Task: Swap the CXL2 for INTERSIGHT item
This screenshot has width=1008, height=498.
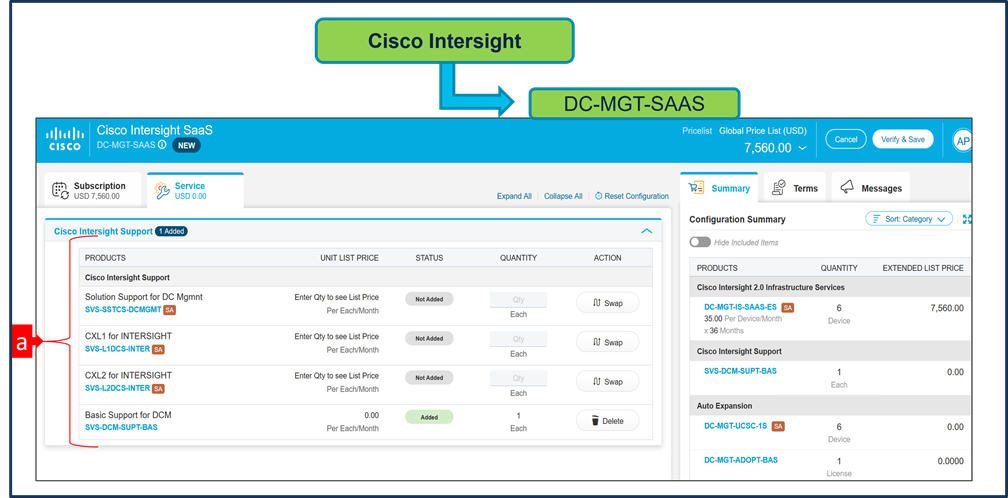Action: (608, 382)
